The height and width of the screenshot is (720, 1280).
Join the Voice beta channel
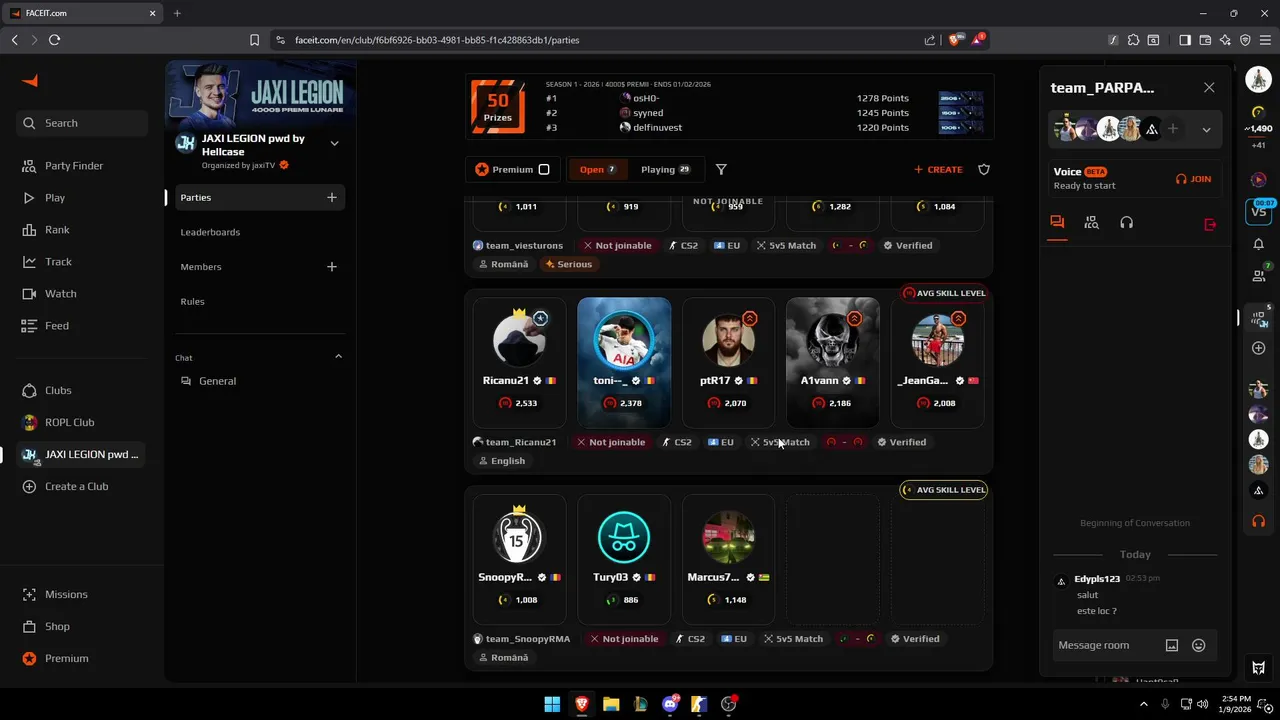pyautogui.click(x=1193, y=179)
